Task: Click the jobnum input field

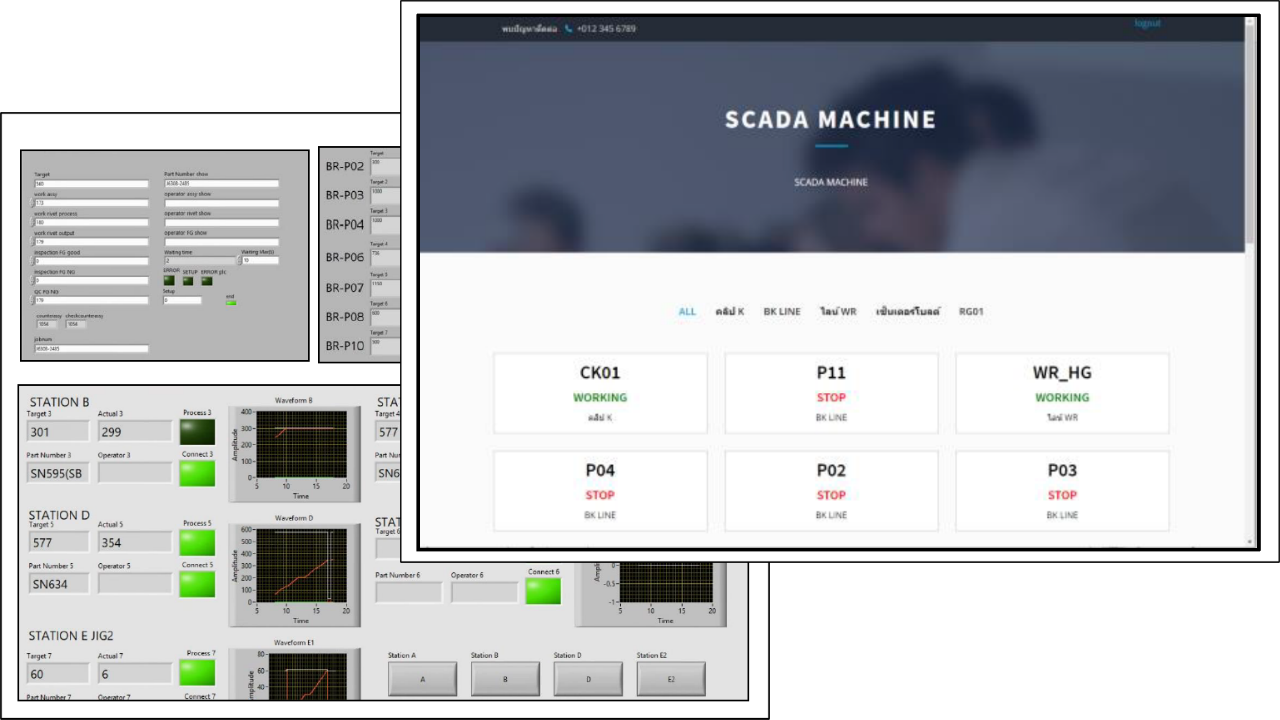Action: point(91,349)
